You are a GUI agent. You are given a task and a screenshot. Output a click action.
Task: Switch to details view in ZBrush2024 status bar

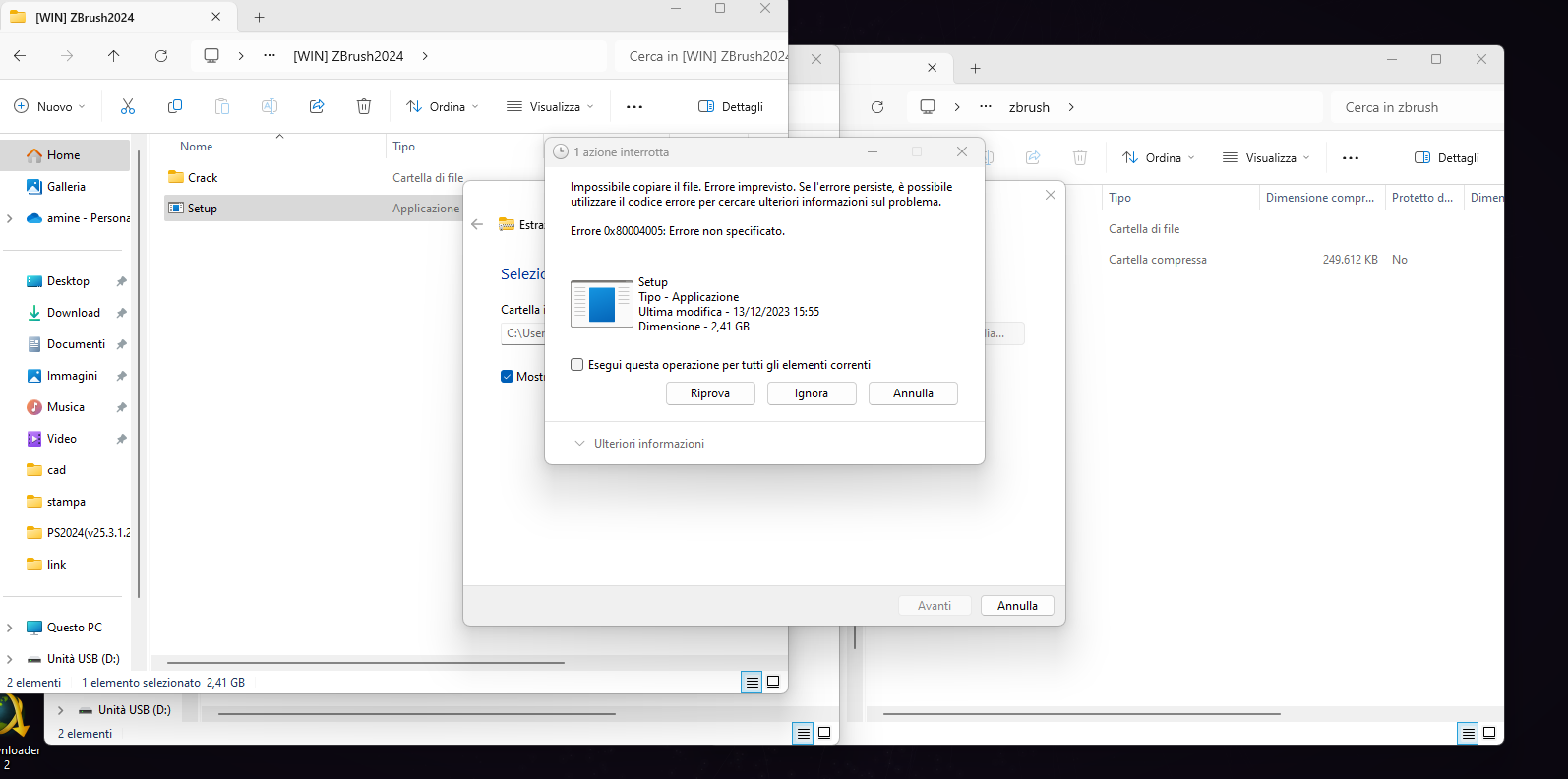(x=752, y=682)
